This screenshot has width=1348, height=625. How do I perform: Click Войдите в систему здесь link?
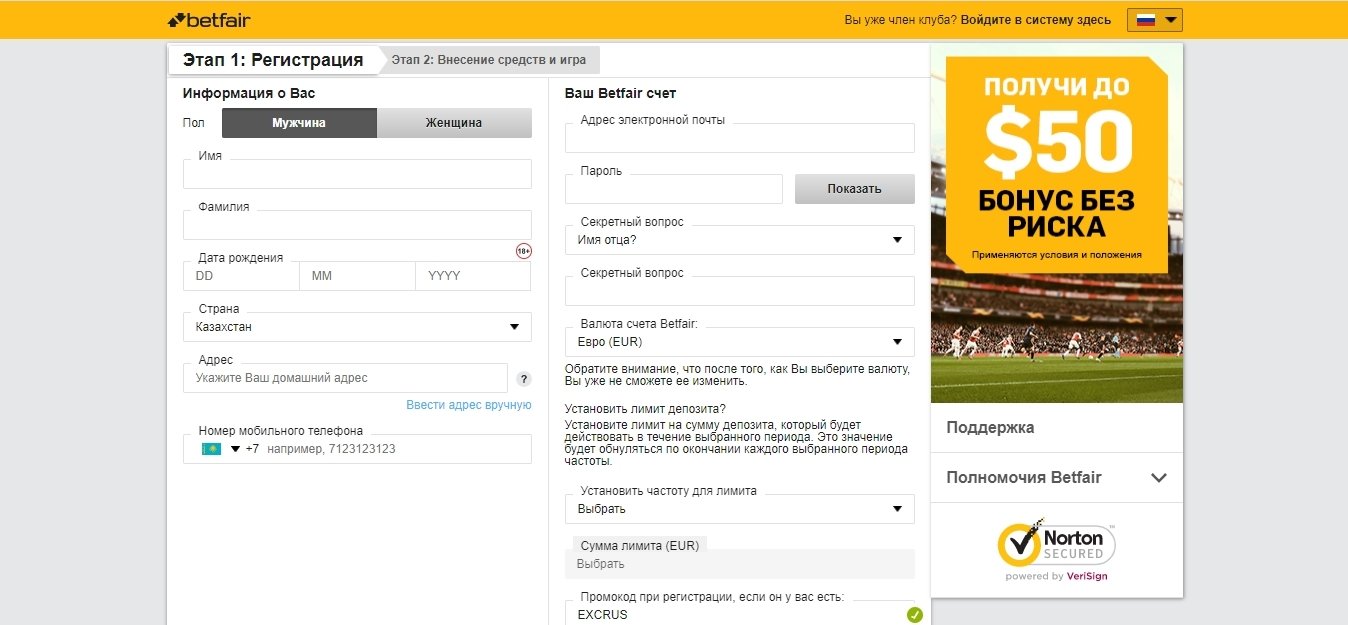click(1035, 20)
